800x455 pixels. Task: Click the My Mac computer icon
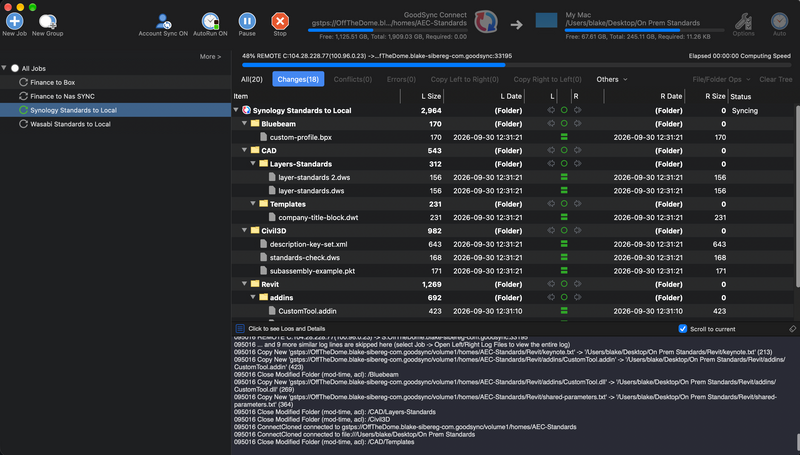(546, 20)
